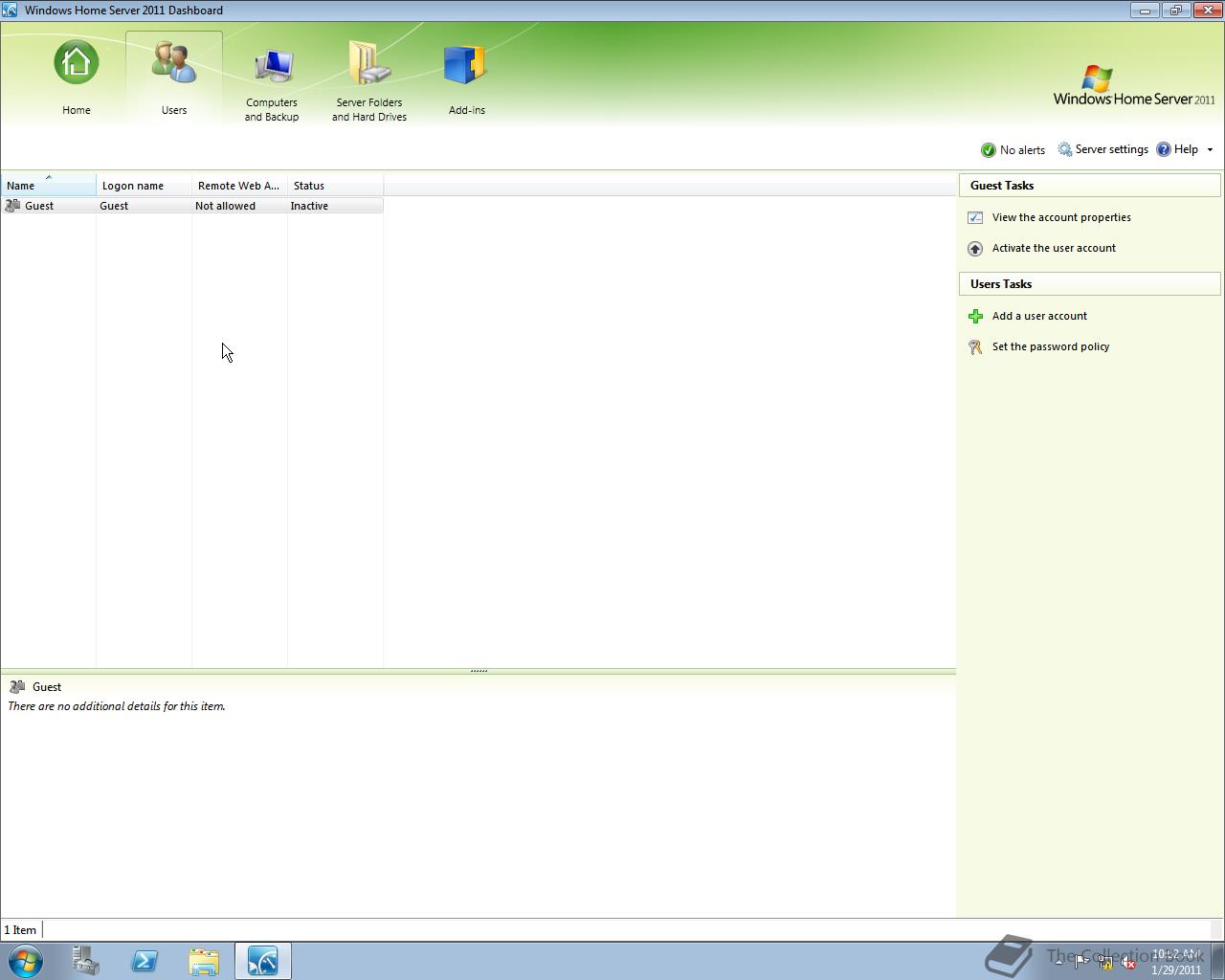View the No alerts status indicator
1225x980 pixels.
click(x=1013, y=150)
